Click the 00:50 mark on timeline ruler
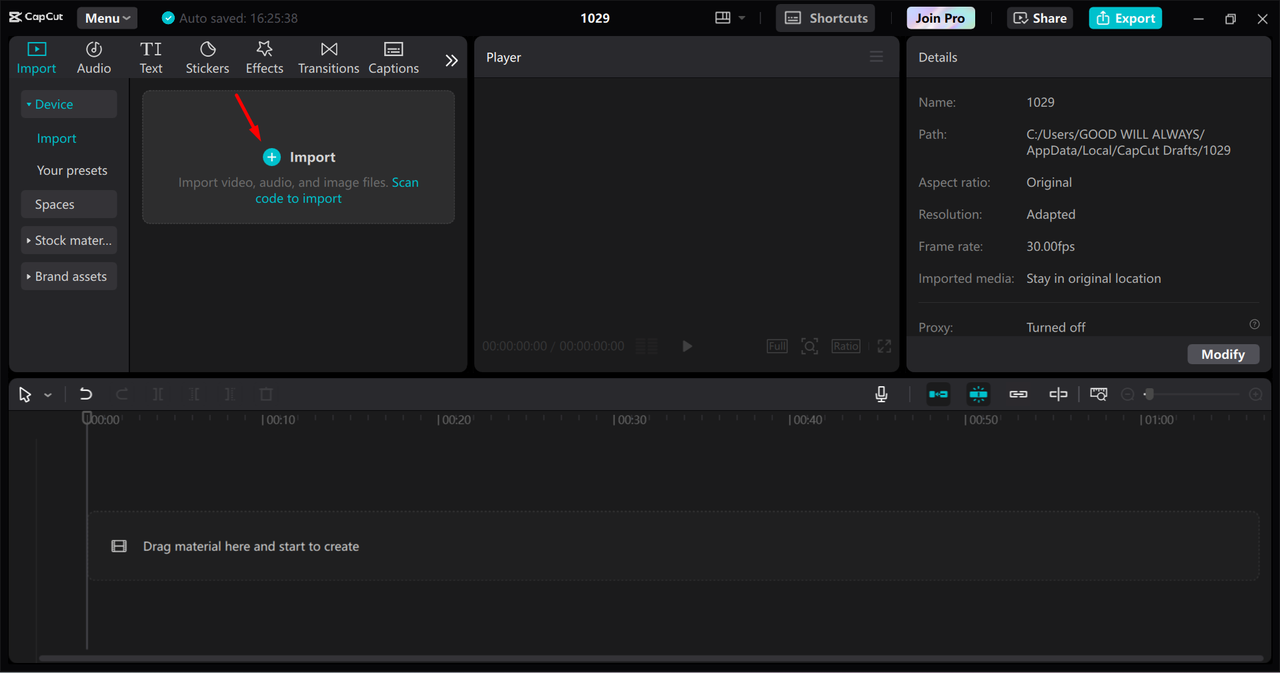Viewport: 1280px width, 673px height. (982, 420)
